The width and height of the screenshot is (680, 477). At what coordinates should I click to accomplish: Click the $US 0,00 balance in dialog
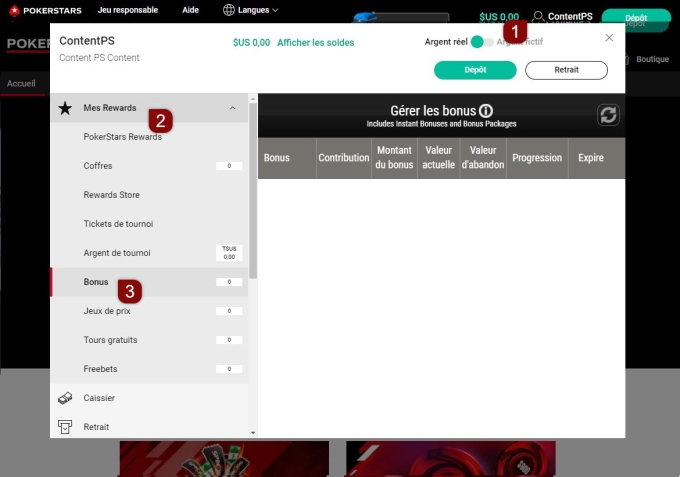click(x=252, y=42)
